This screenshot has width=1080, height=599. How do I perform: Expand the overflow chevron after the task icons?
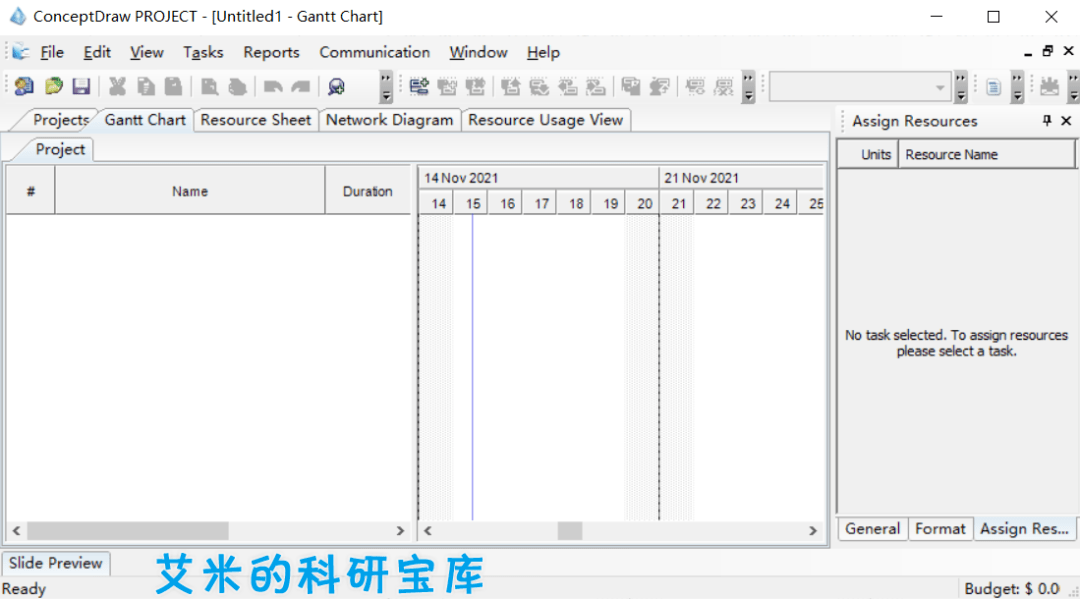pyautogui.click(x=749, y=87)
